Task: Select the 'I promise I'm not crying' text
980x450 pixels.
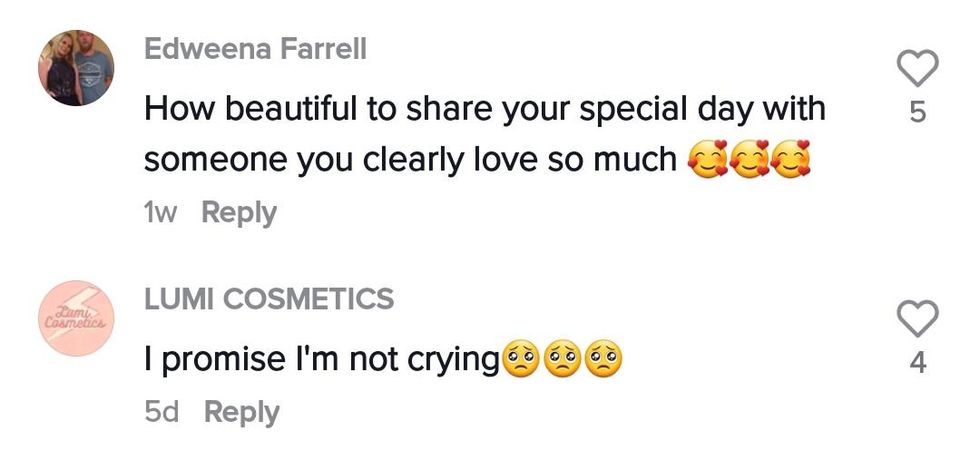Action: [x=320, y=360]
